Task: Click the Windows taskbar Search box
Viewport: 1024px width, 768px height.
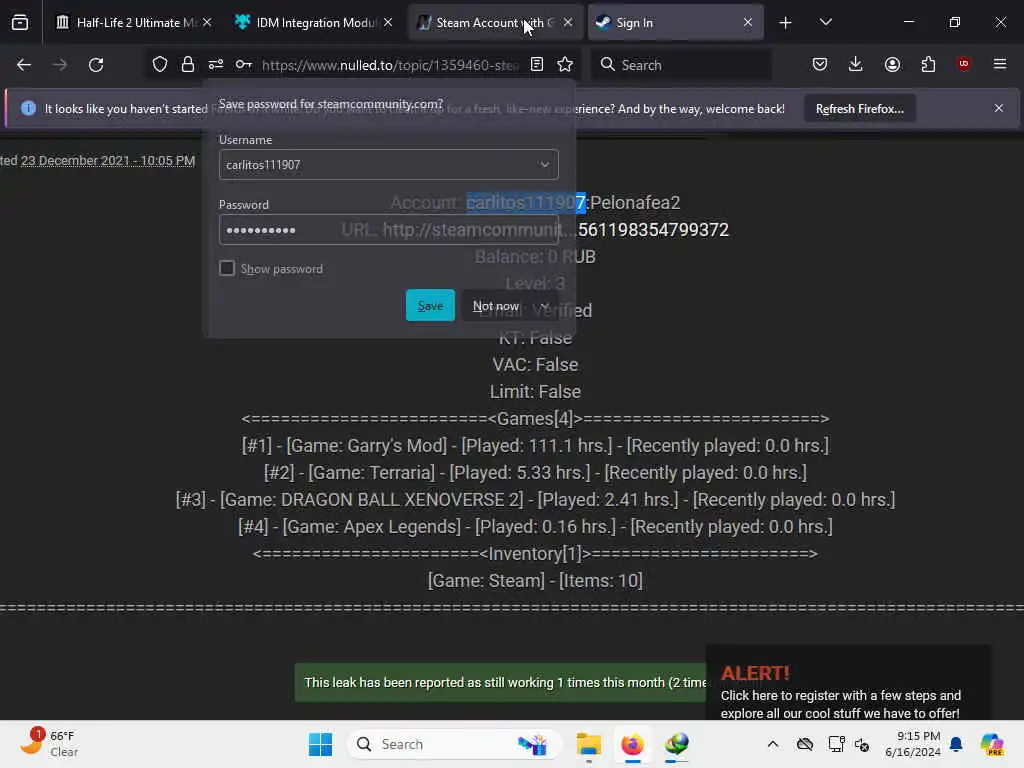Action: click(455, 744)
